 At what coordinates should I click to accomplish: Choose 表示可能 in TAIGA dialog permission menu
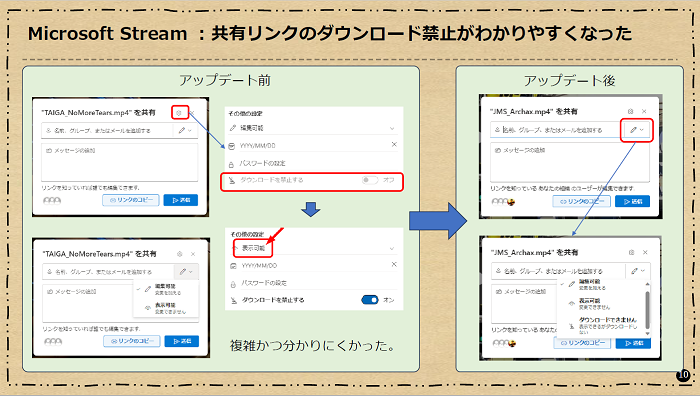[166, 308]
